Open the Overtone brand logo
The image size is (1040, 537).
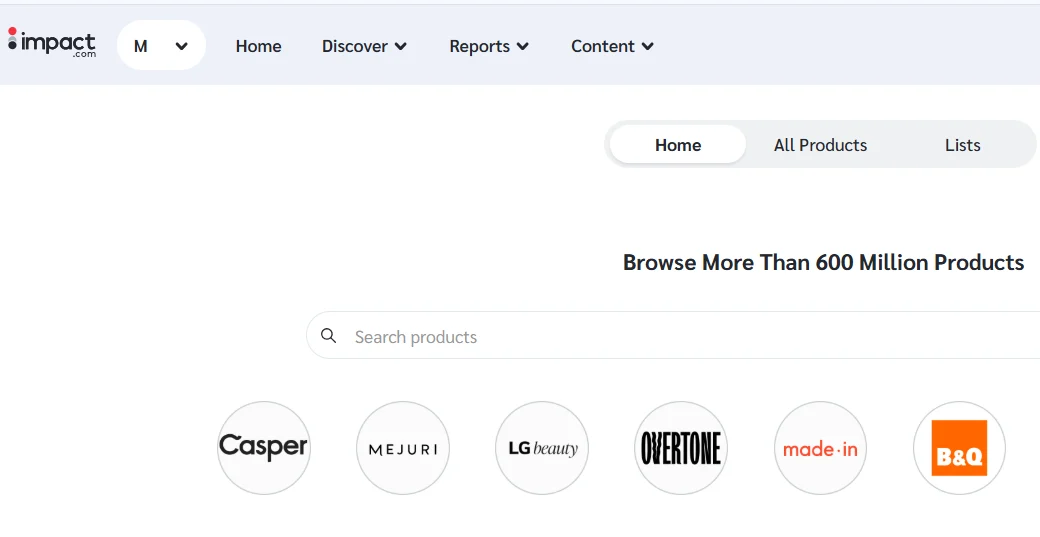[x=681, y=448]
